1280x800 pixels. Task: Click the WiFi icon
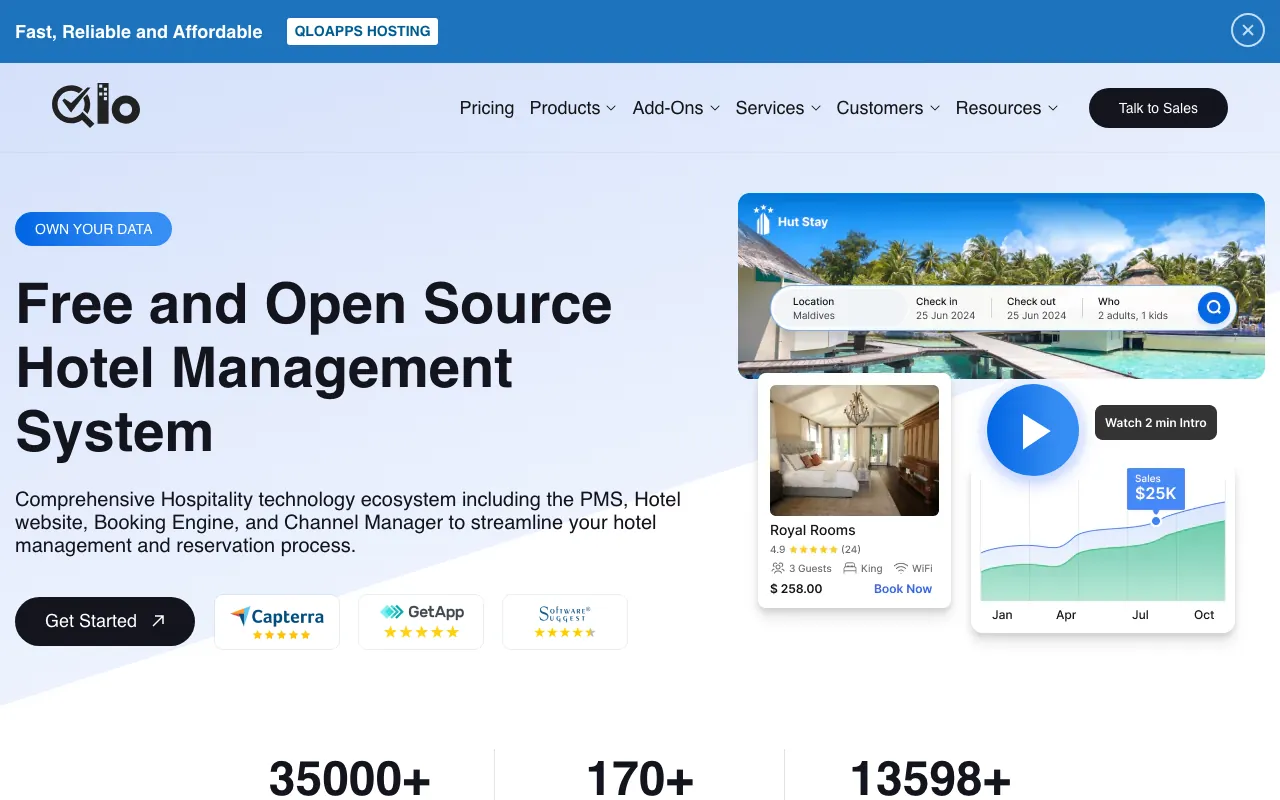point(901,568)
